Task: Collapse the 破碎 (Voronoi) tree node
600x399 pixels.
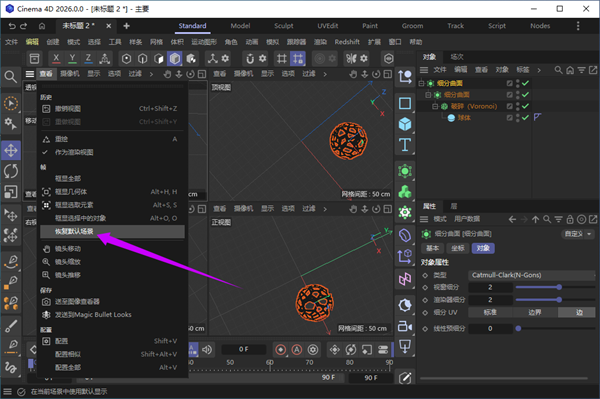Action: click(x=435, y=106)
